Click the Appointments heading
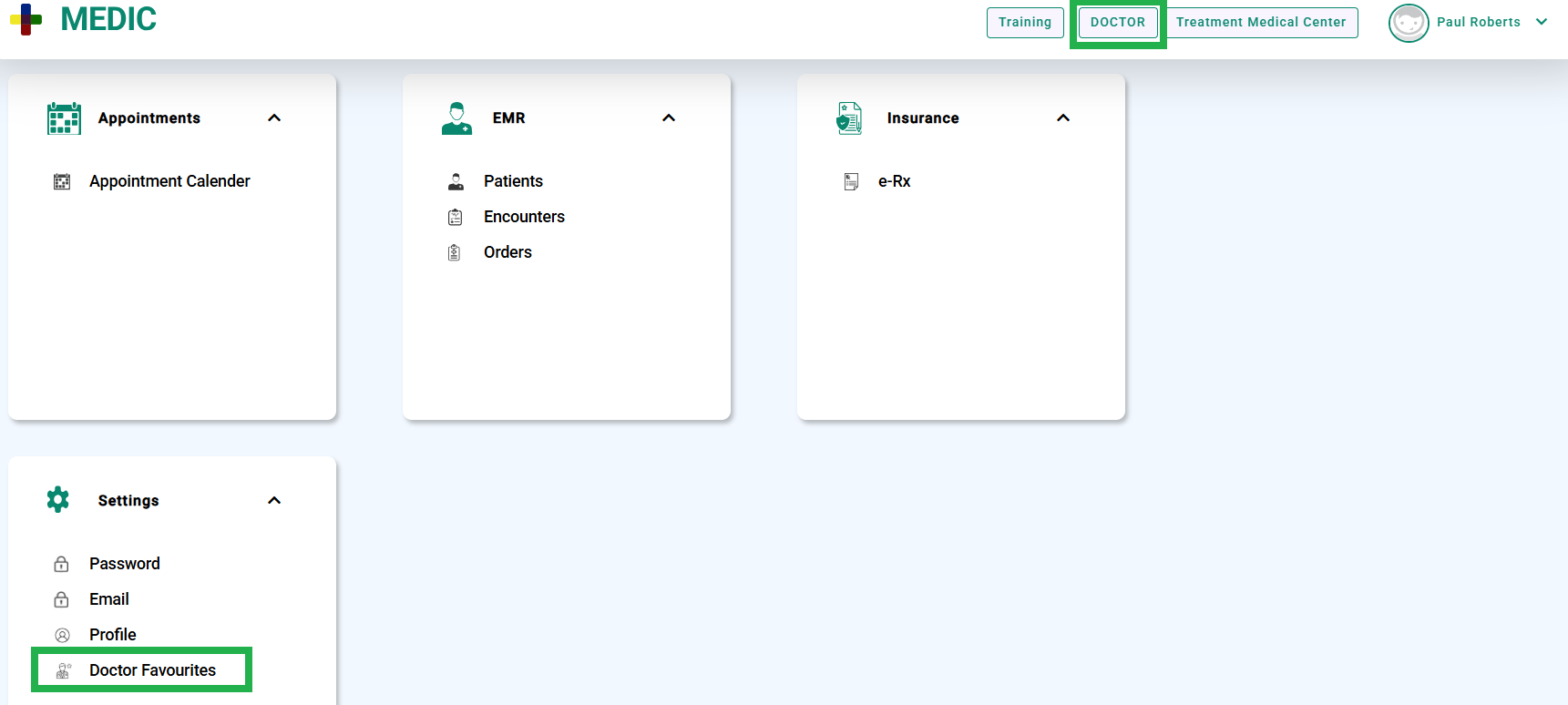This screenshot has height=705, width=1568. [149, 118]
